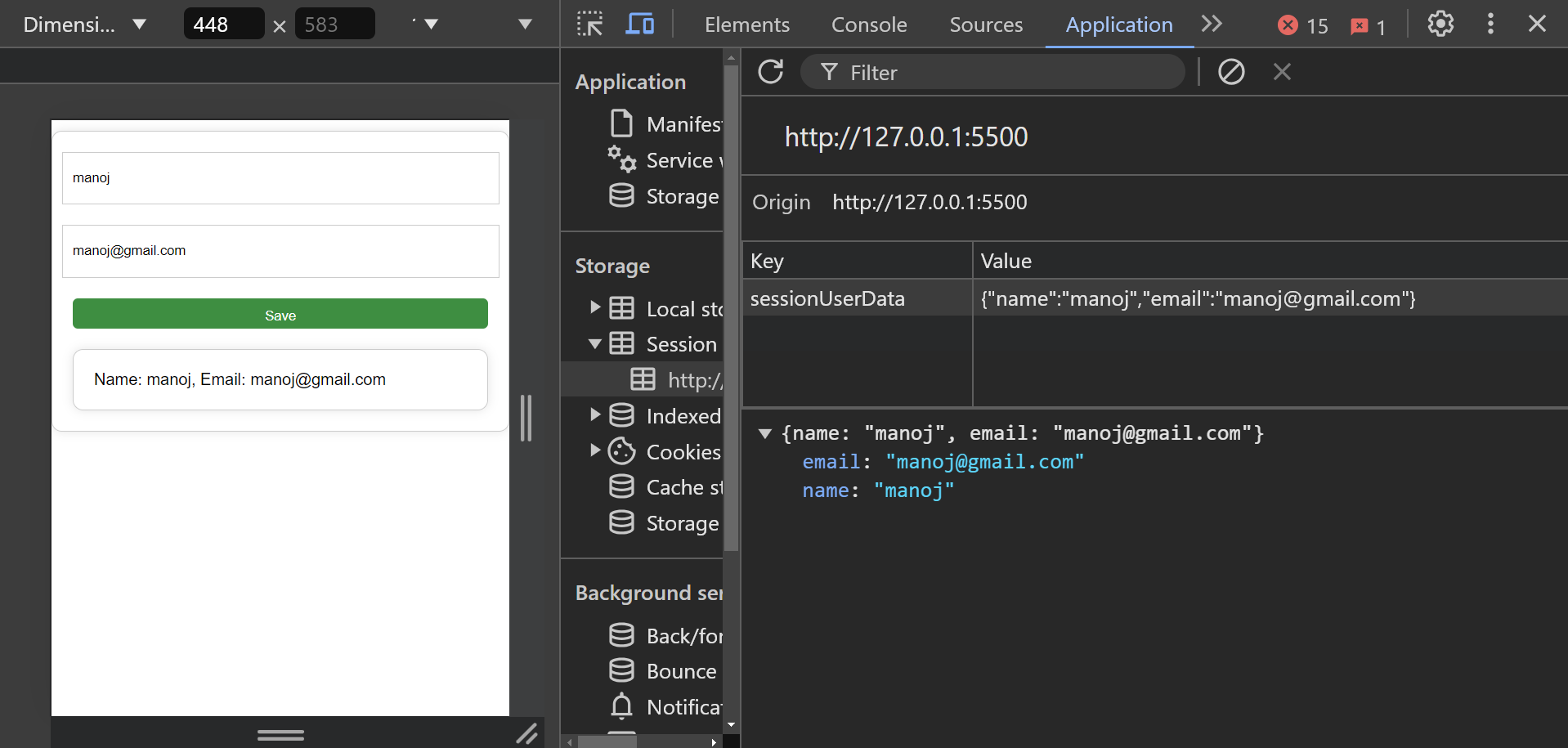Select the inspect element cursor icon
This screenshot has height=748, width=1568.
coord(589,24)
